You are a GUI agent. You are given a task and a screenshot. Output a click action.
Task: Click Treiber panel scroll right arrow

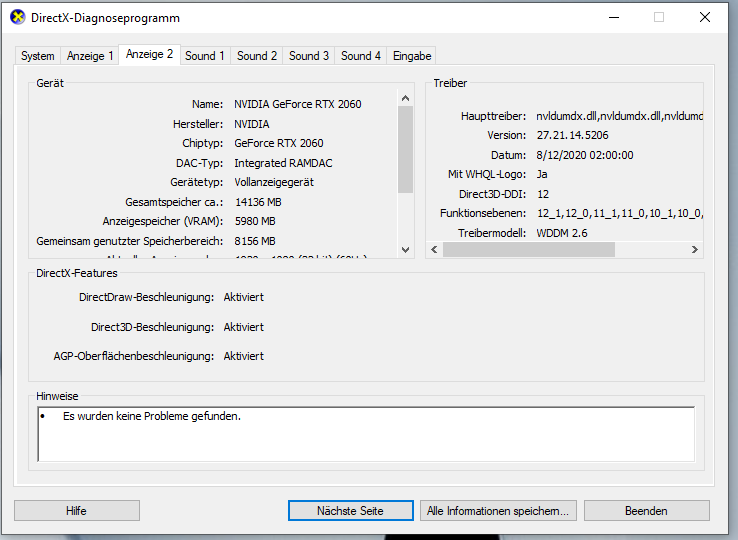click(x=695, y=250)
